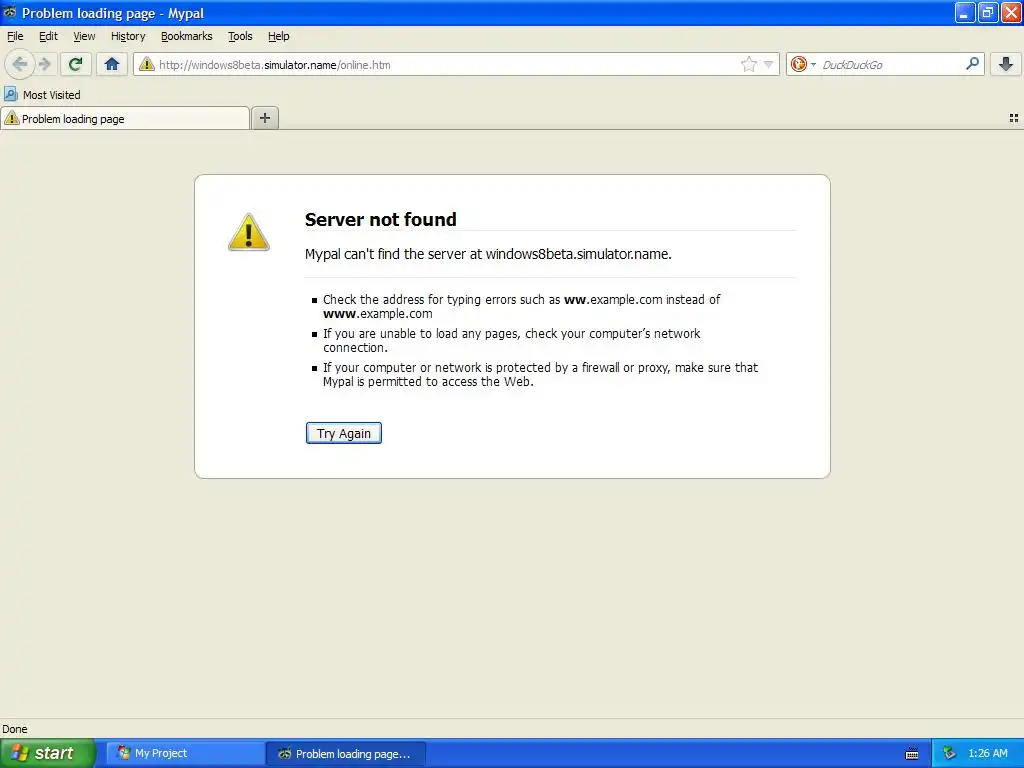Open the Bookmarks menu
Screen dimensions: 1024x768
pos(187,36)
